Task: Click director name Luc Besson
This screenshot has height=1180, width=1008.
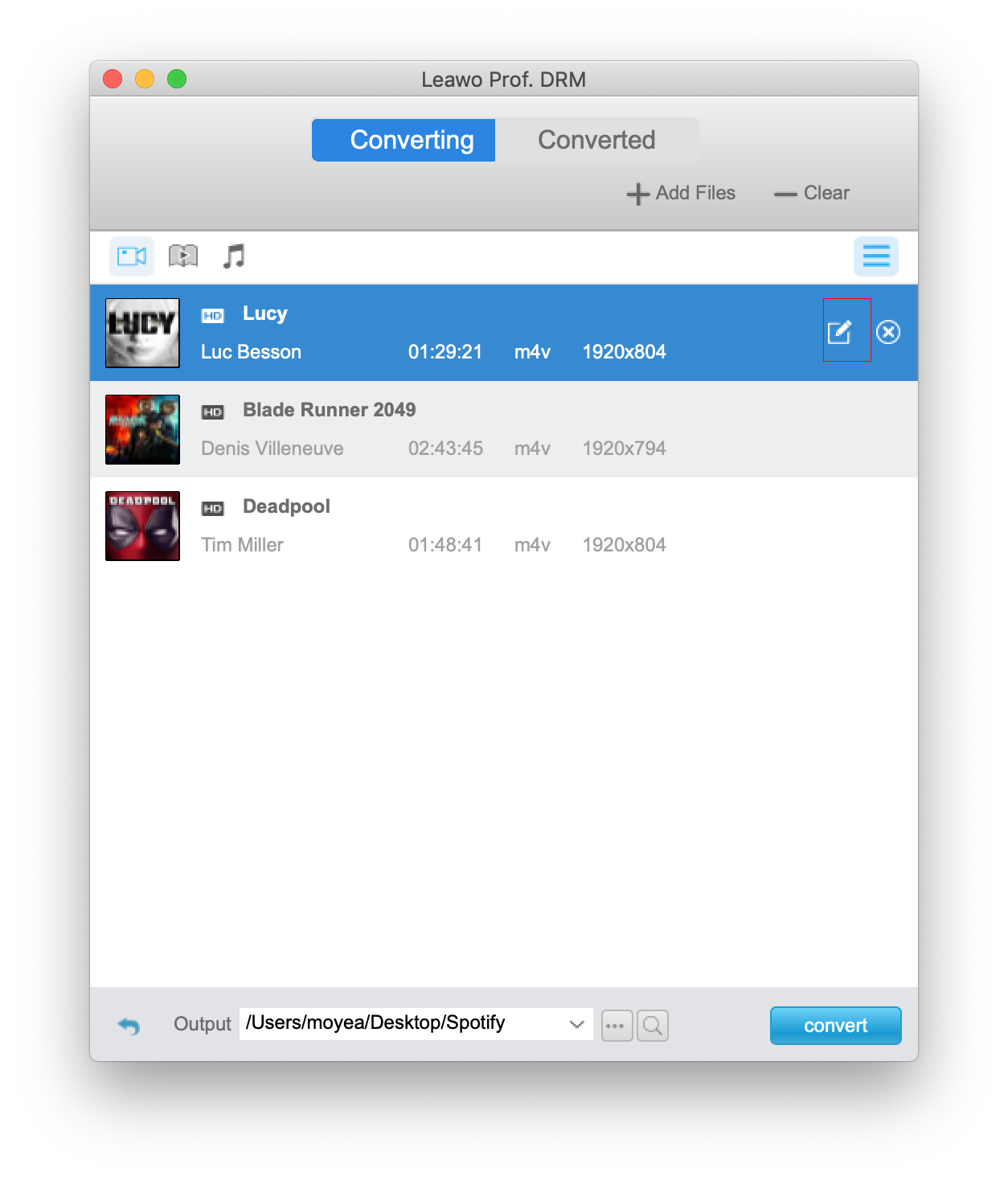Action: [x=251, y=352]
